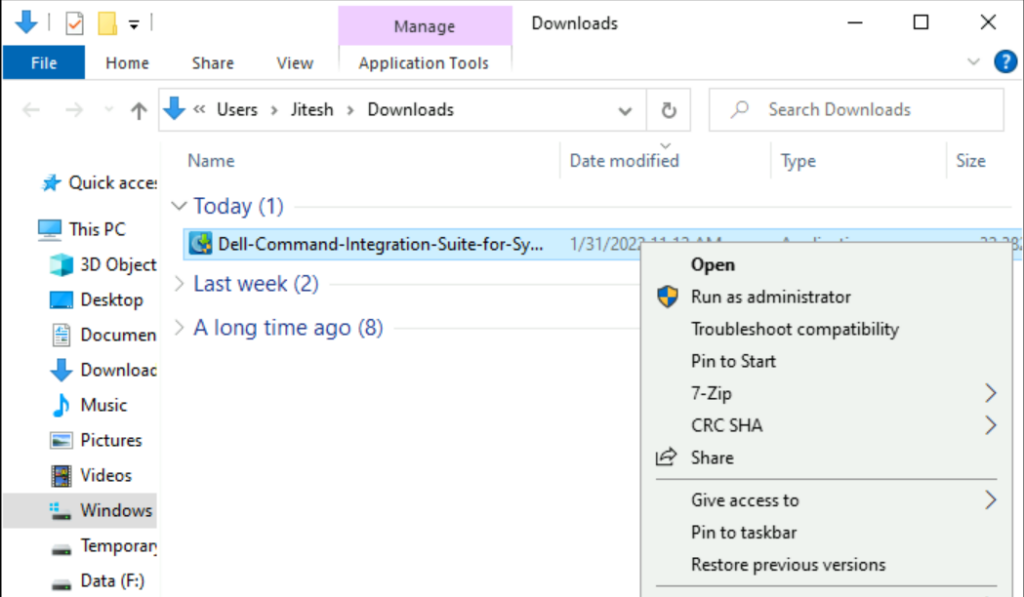Viewport: 1024px width, 597px height.
Task: Refresh the Downloads folder
Action: tap(668, 110)
